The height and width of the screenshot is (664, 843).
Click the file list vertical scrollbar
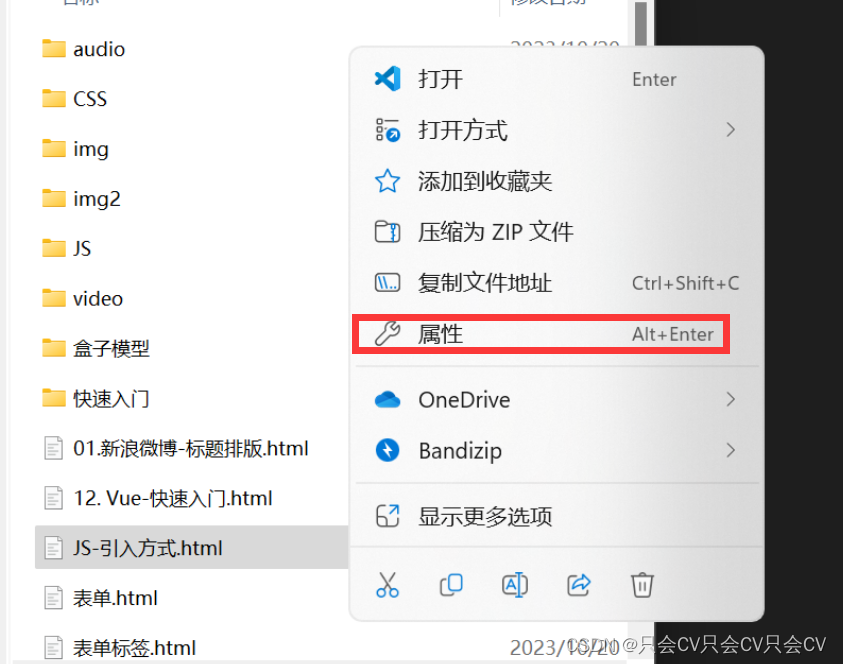pos(640,323)
